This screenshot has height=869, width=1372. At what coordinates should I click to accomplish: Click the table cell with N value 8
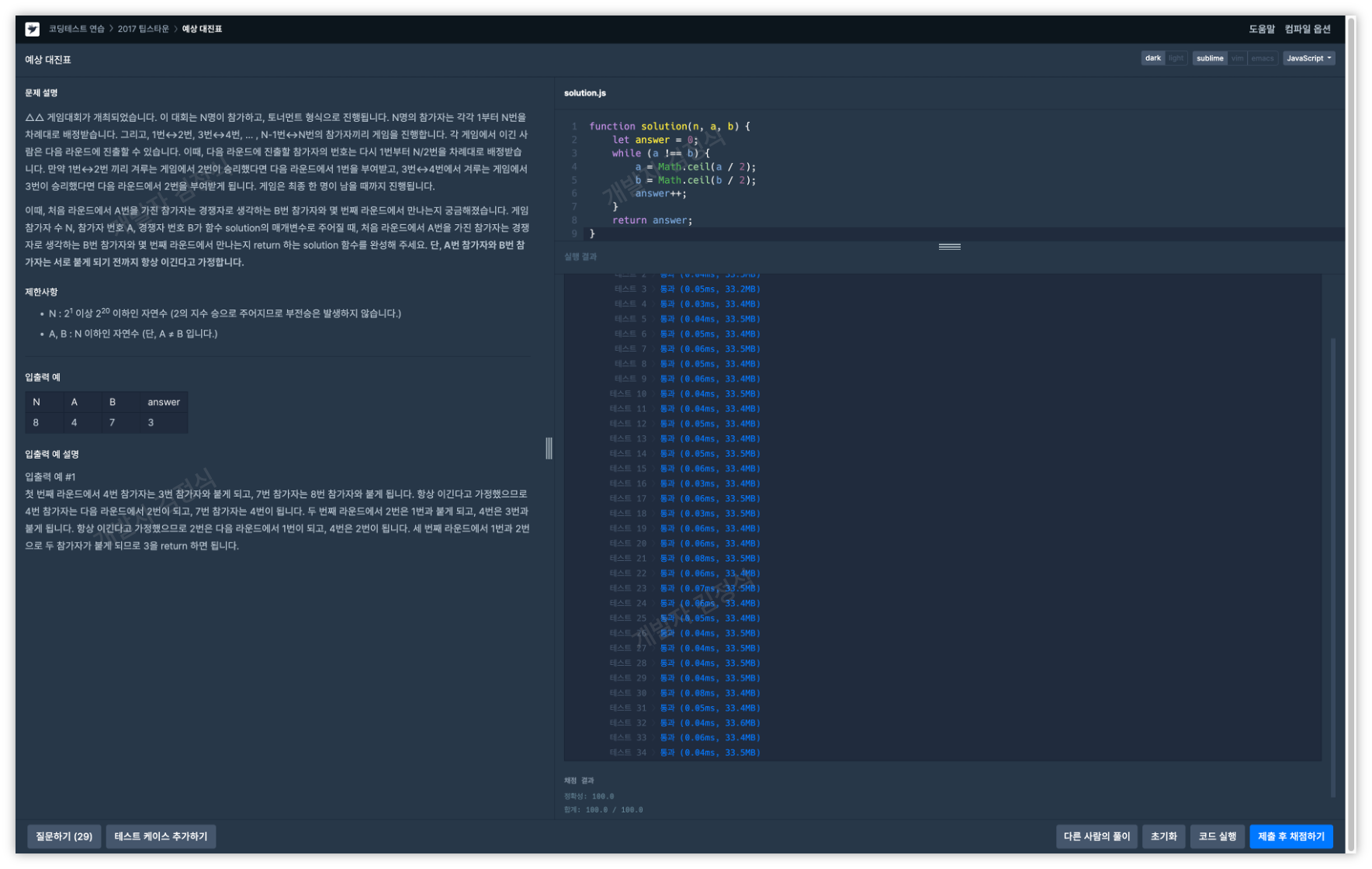point(44,423)
